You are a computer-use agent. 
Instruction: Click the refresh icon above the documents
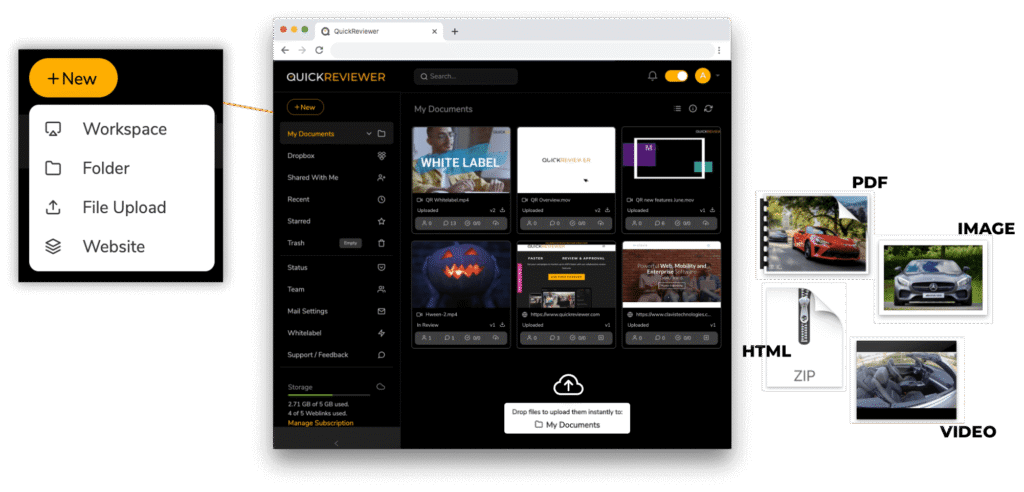click(x=709, y=109)
